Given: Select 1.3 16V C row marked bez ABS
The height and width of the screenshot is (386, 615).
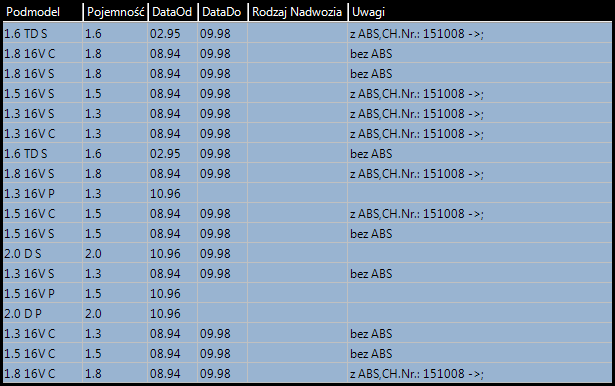Looking at the screenshot, I should [x=307, y=333].
